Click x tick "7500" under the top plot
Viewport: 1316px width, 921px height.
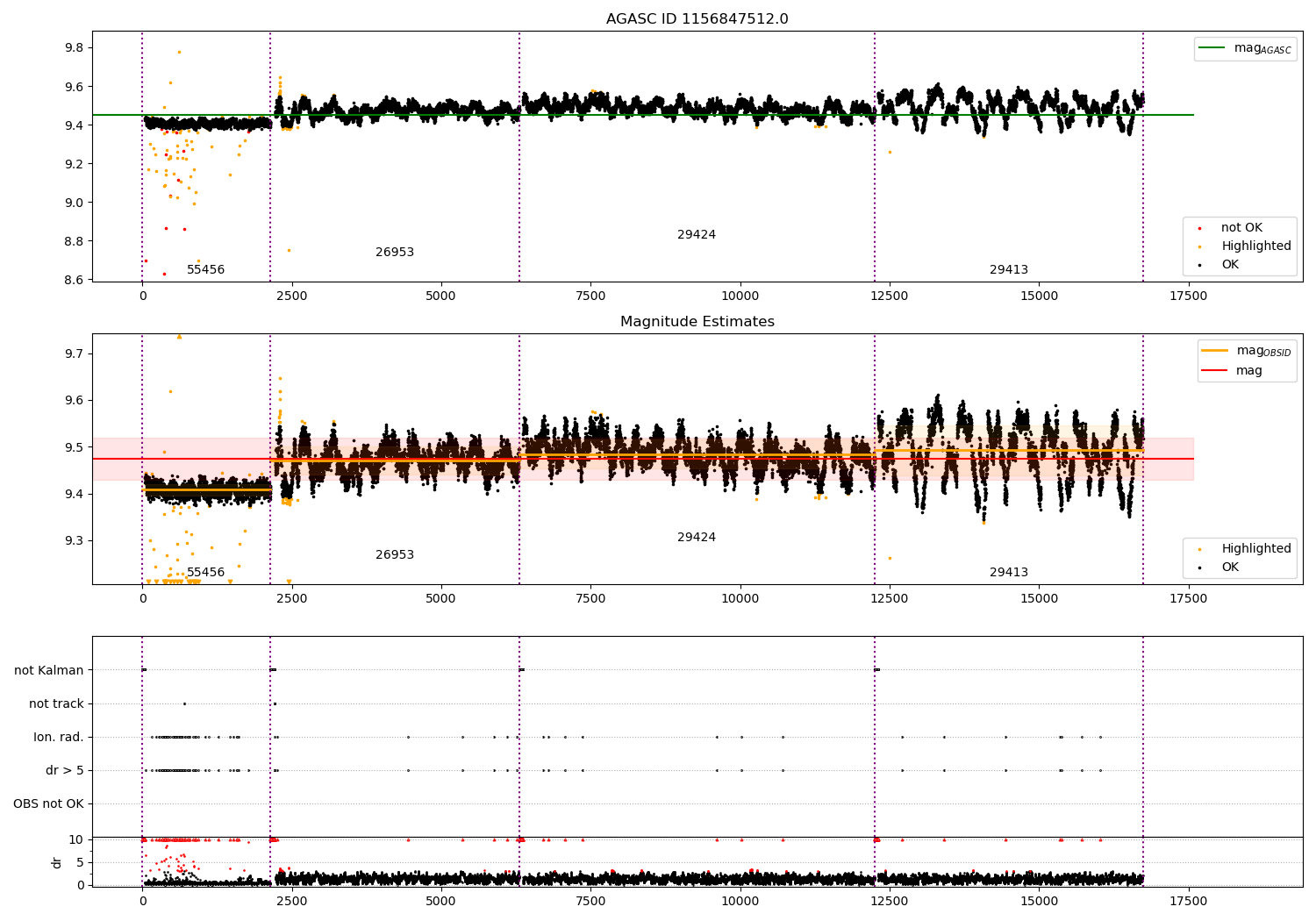tap(590, 296)
